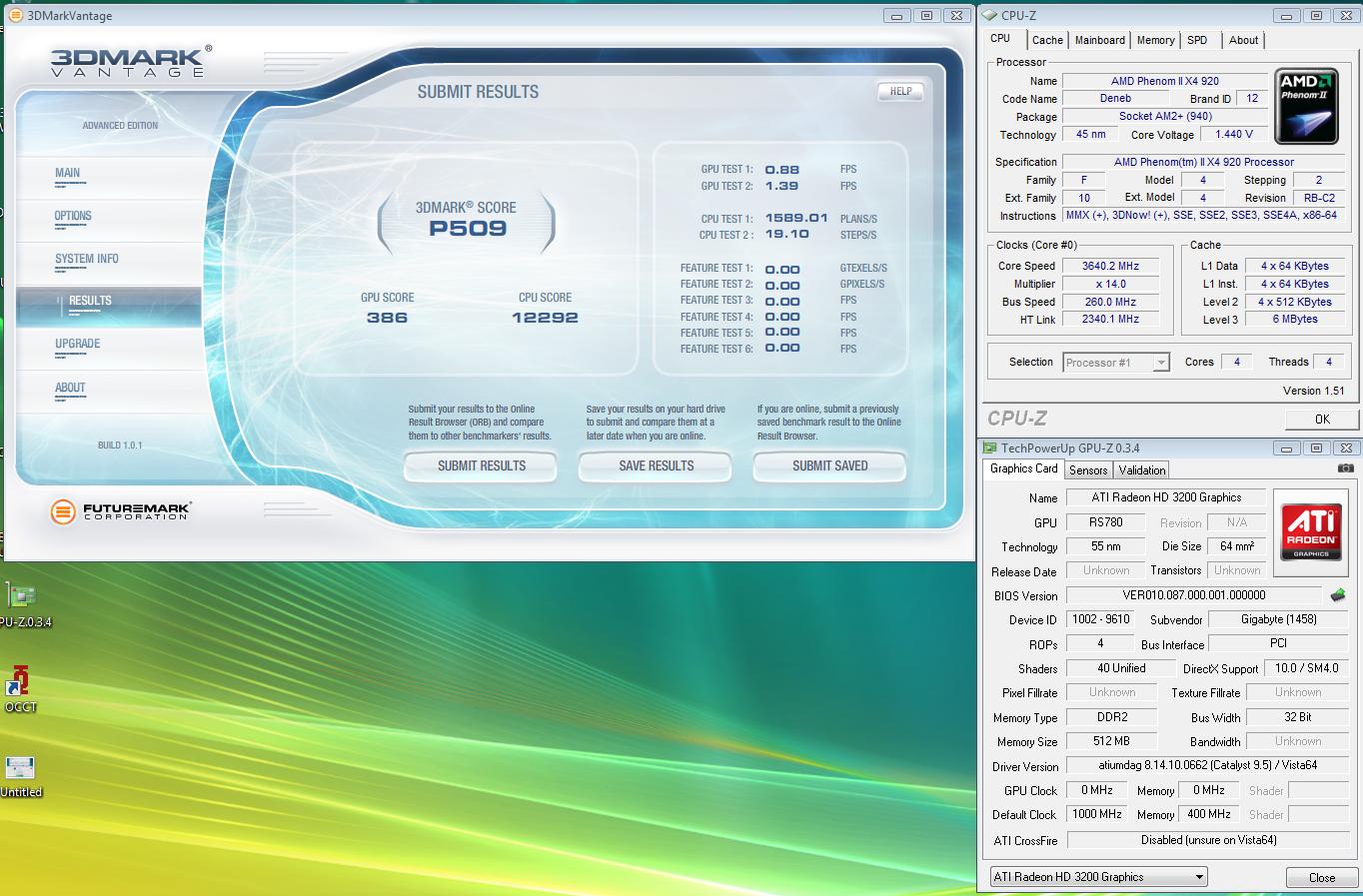The width and height of the screenshot is (1363, 896).
Task: Open the Validation tab in GPU-Z
Action: click(1141, 469)
